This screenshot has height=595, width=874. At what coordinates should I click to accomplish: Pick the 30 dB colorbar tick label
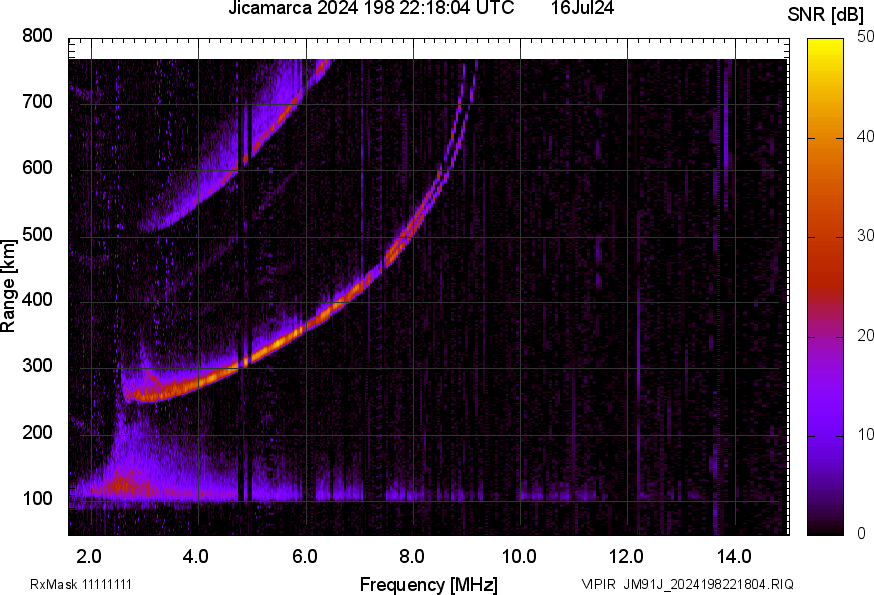(x=865, y=236)
